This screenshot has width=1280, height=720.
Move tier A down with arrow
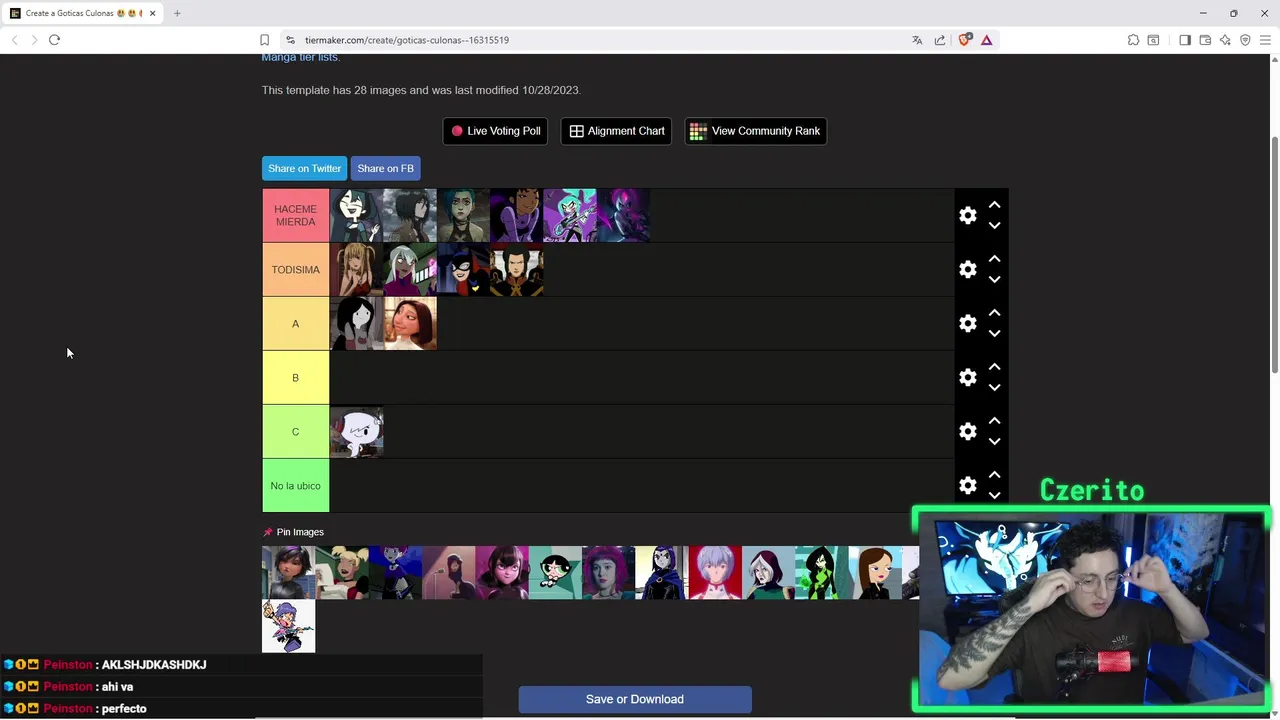[994, 334]
